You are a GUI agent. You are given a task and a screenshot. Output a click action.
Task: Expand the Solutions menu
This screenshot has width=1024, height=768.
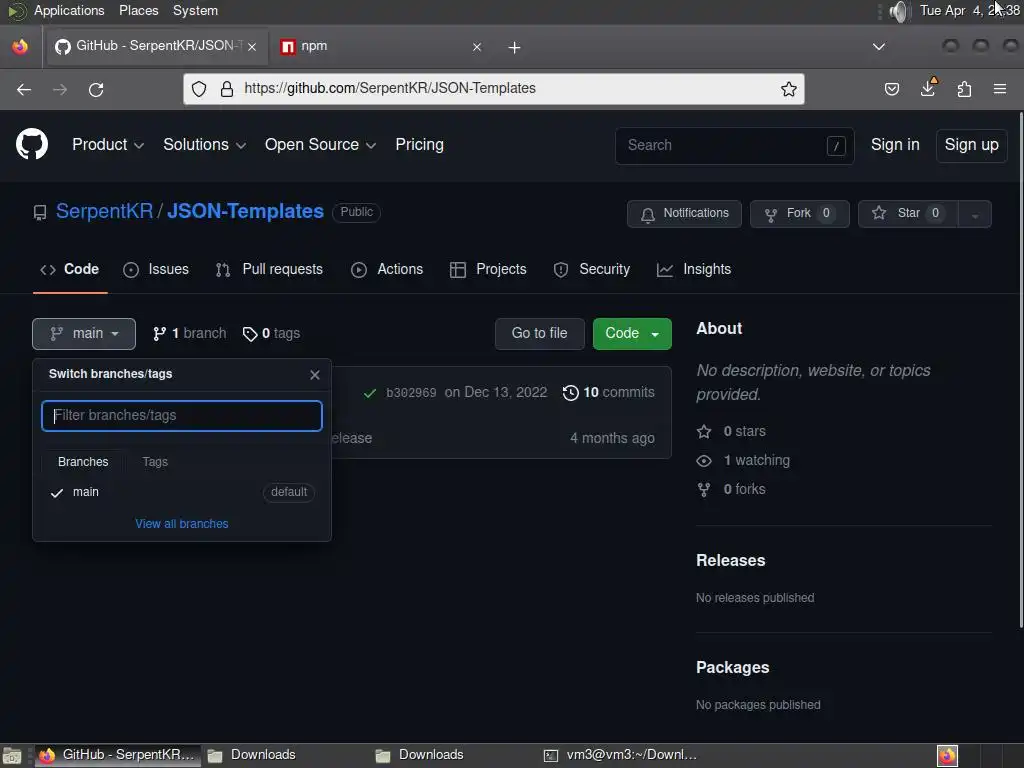(x=204, y=144)
